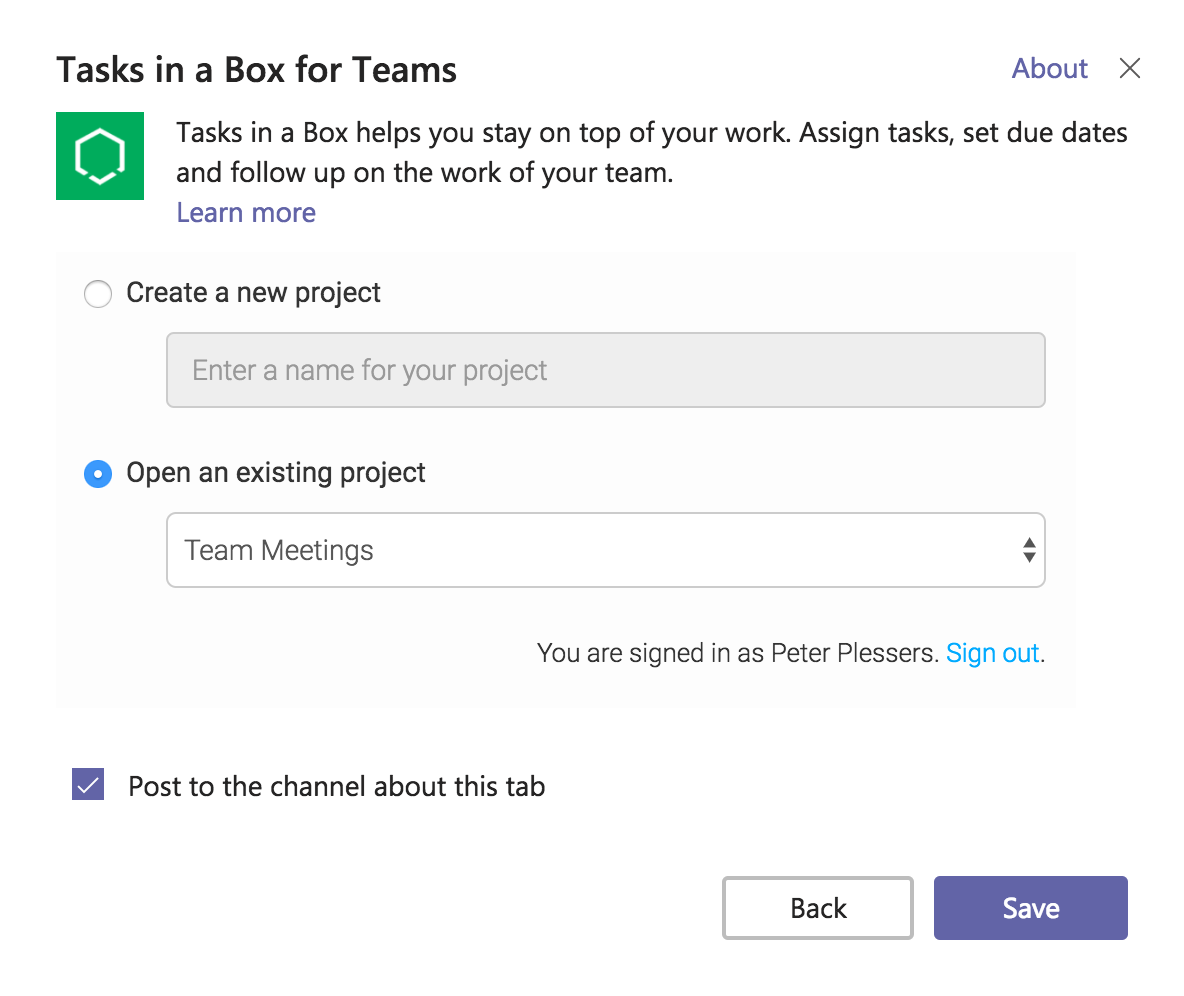Viewport: 1184px width, 996px height.
Task: Click the 'Tasks in a Box for Teams' title
Action: coord(256,70)
